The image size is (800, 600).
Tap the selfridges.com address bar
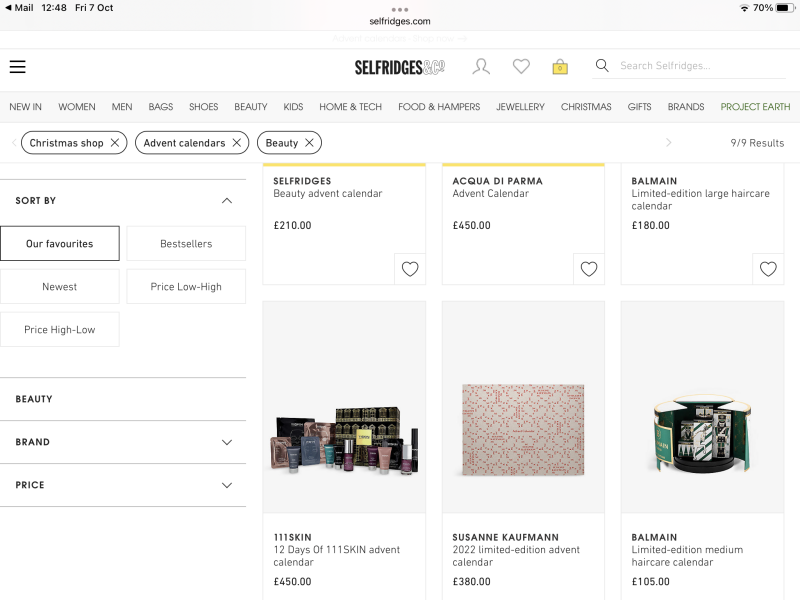(399, 21)
